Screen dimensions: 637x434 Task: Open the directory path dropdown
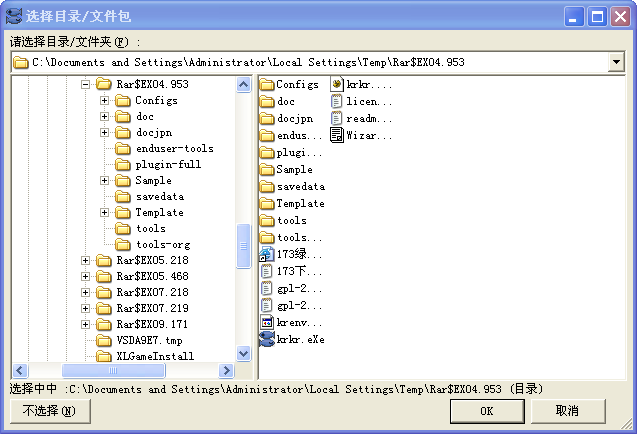[616, 63]
